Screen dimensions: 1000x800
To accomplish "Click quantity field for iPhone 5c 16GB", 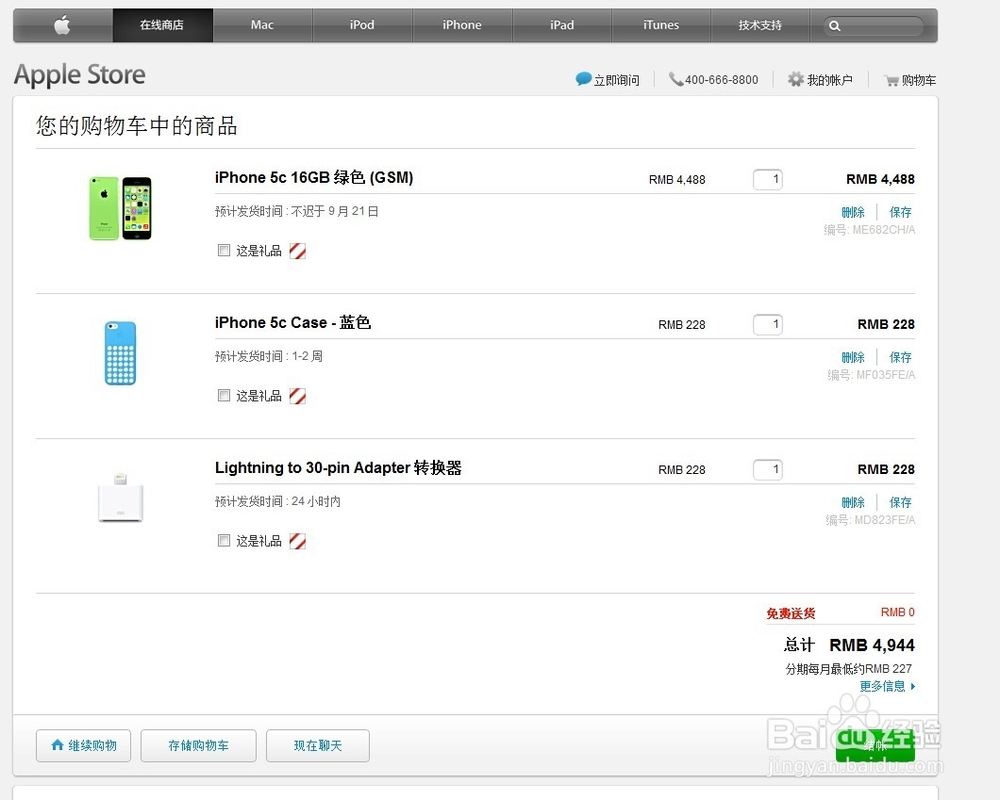I will pos(768,180).
